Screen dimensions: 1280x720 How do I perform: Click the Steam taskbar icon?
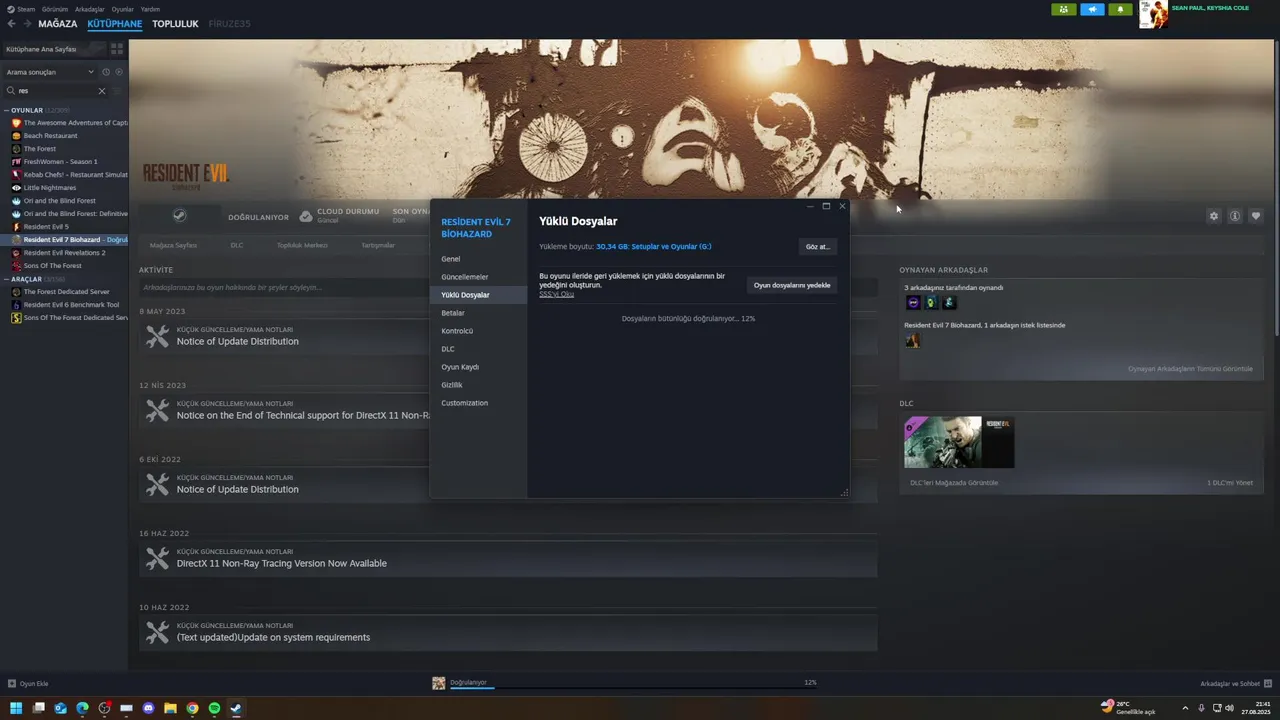[236, 708]
